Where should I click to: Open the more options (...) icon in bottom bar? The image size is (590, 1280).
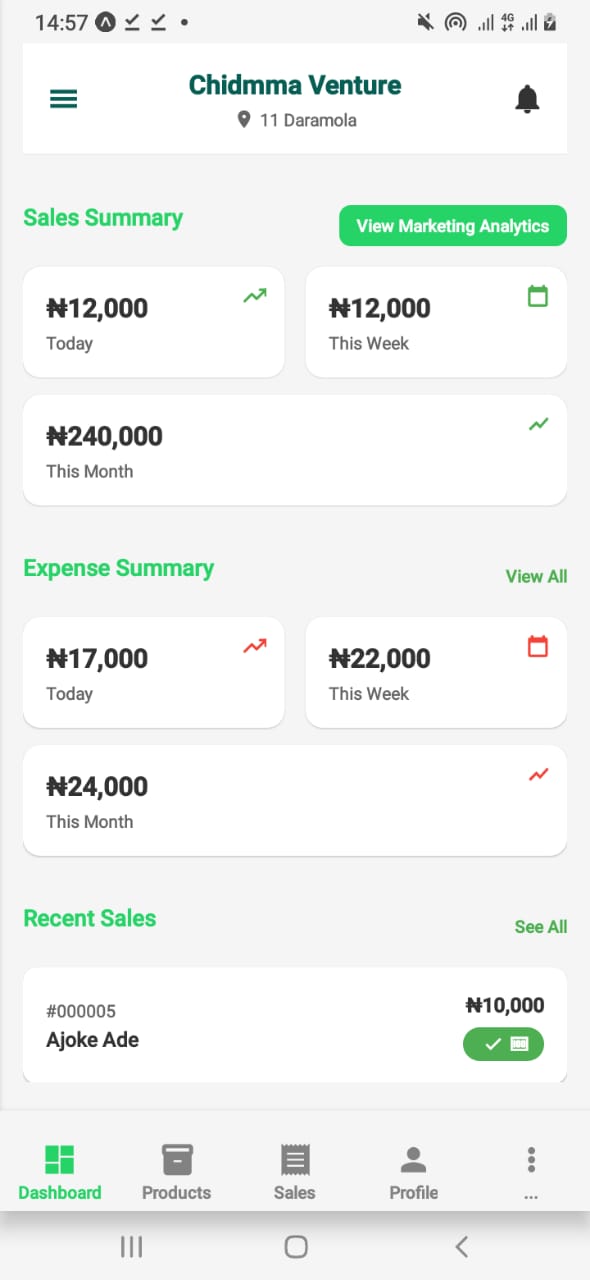531,1158
